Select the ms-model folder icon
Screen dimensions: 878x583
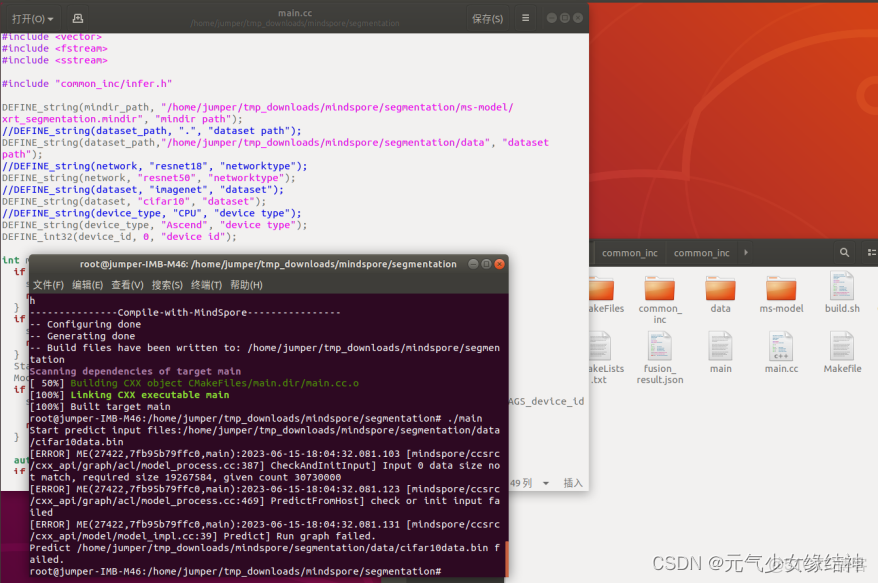pos(781,288)
